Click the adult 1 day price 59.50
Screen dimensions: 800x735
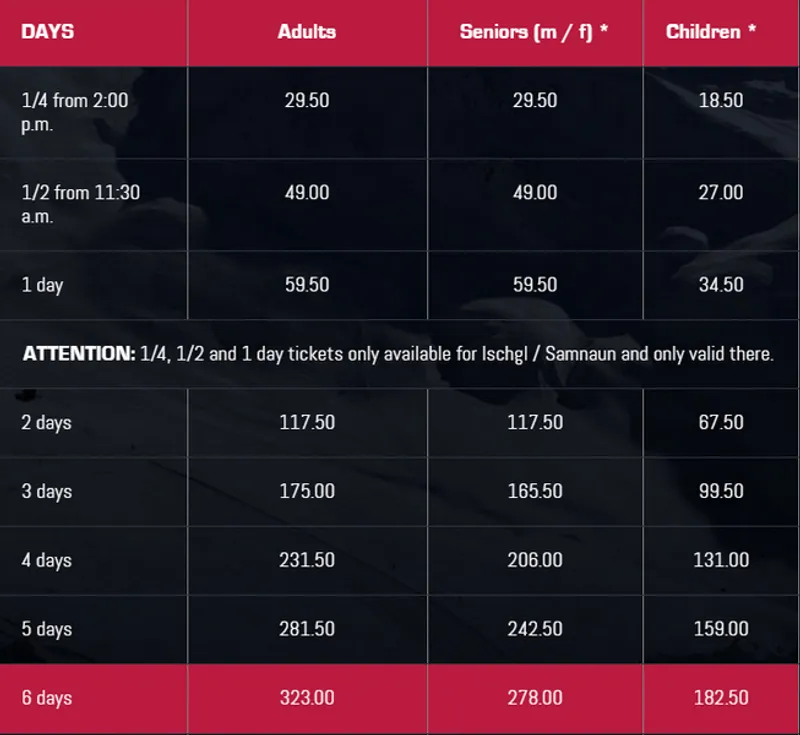click(x=306, y=285)
